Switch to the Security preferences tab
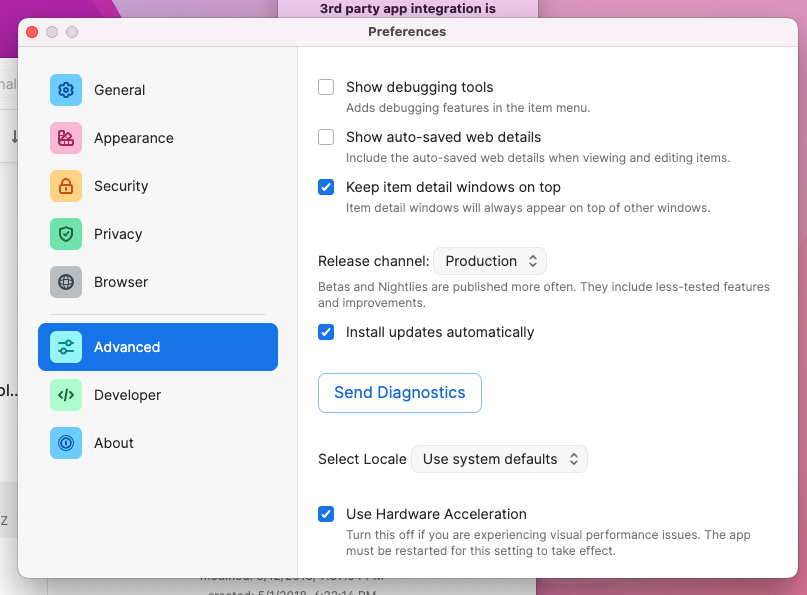Screen dimensions: 807x595 click(x=121, y=186)
